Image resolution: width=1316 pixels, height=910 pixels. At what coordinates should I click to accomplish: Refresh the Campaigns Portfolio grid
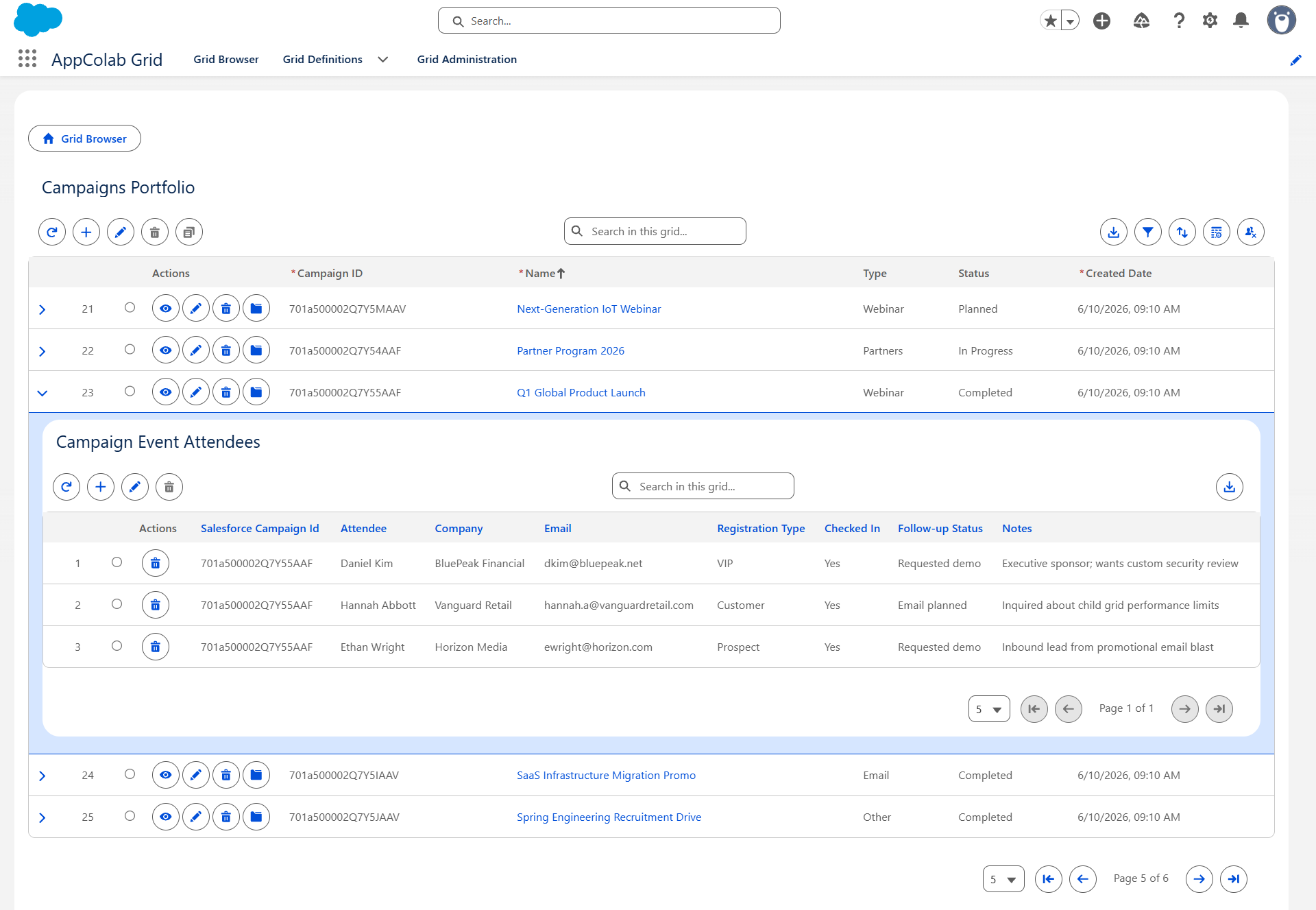point(52,232)
